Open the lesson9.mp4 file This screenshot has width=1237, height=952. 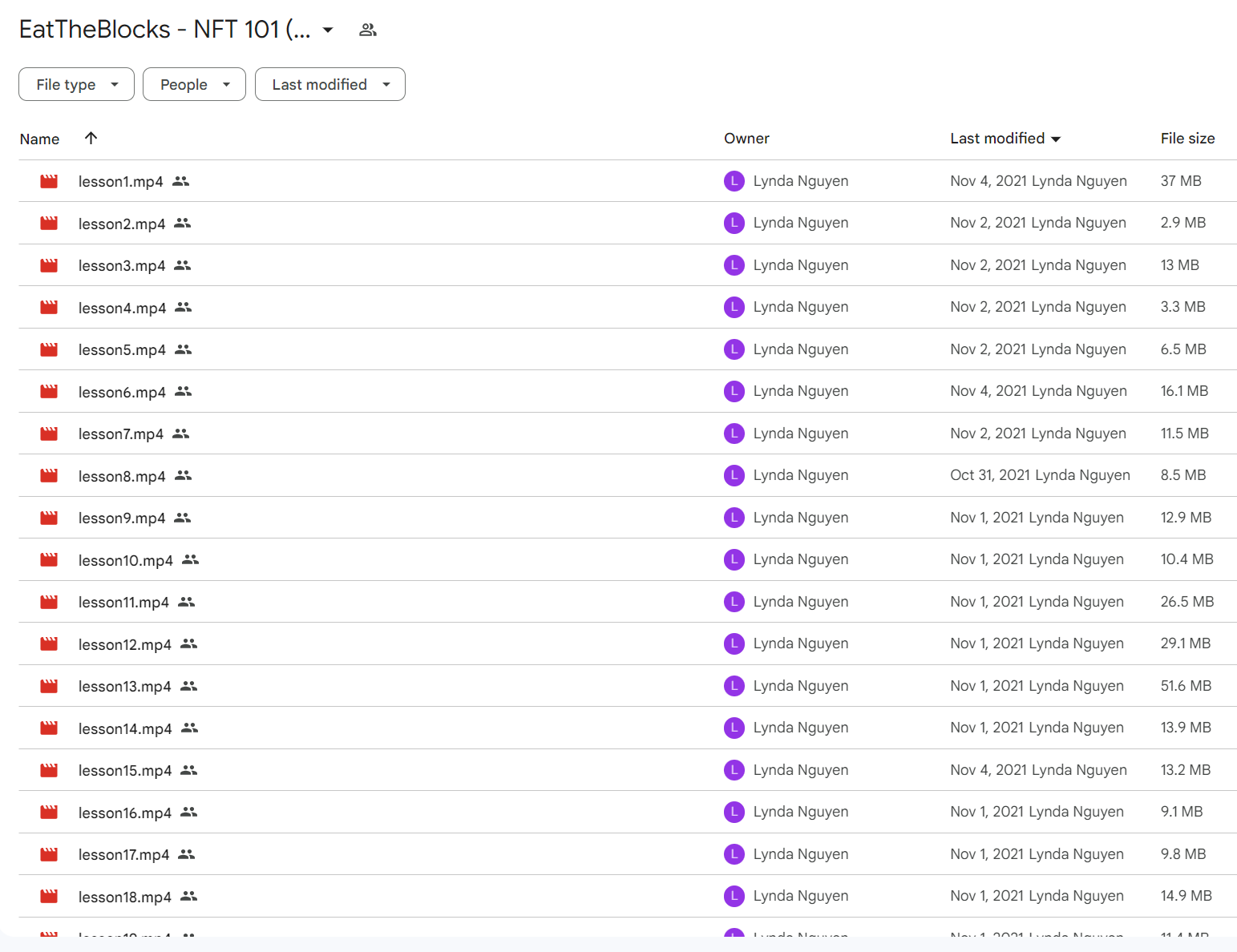(x=122, y=518)
